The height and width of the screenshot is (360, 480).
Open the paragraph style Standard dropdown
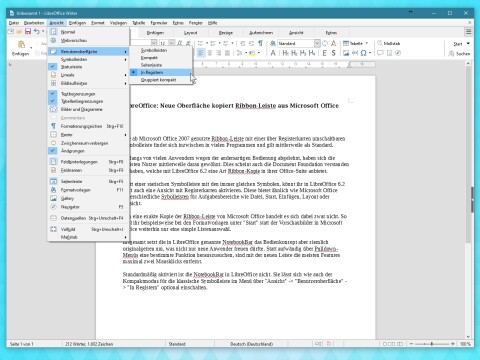click(317, 43)
